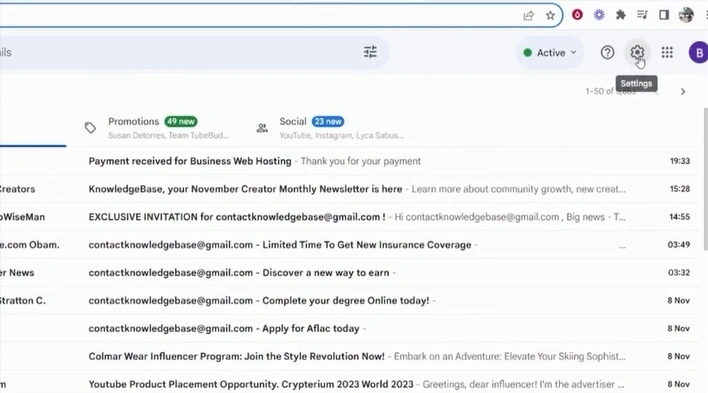Click the Social people icon
This screenshot has height=393, width=708.
click(x=262, y=128)
